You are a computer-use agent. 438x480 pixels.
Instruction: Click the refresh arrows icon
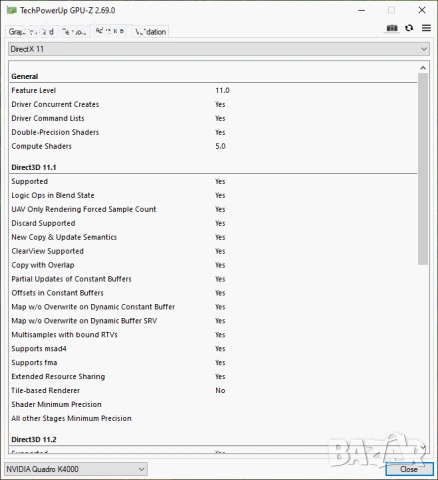tap(409, 28)
